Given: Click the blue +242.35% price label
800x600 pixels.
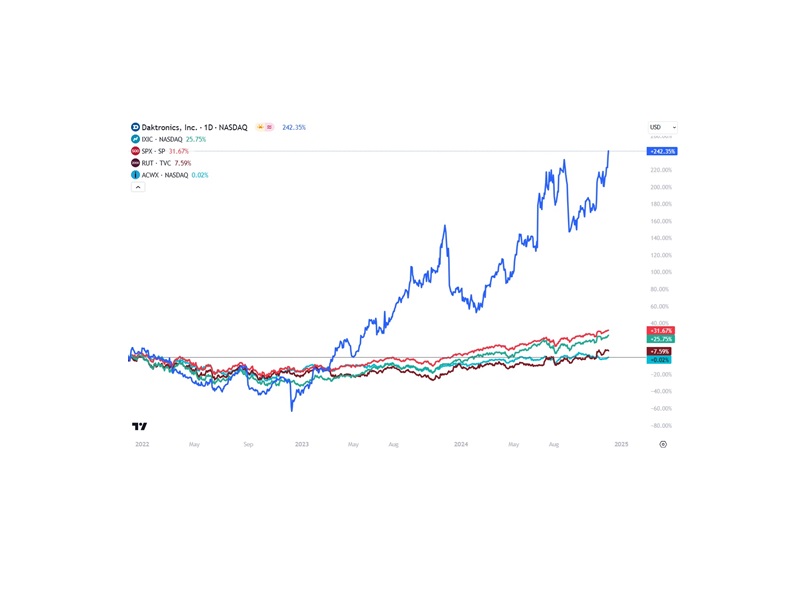Looking at the screenshot, I should click(x=662, y=151).
